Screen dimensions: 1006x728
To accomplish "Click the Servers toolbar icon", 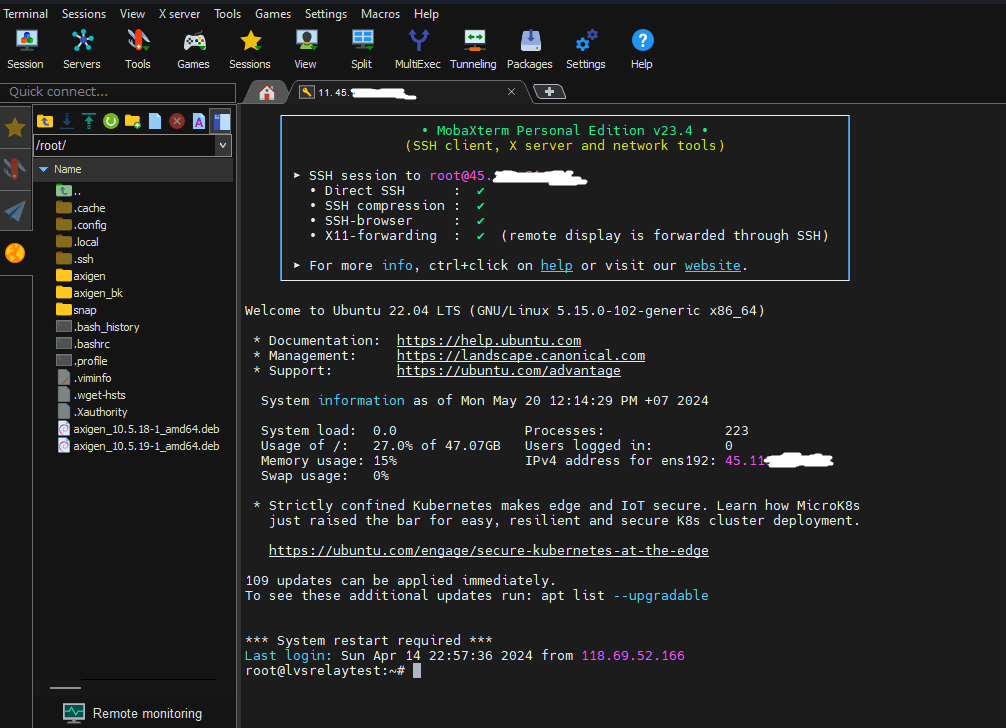I will (x=81, y=49).
